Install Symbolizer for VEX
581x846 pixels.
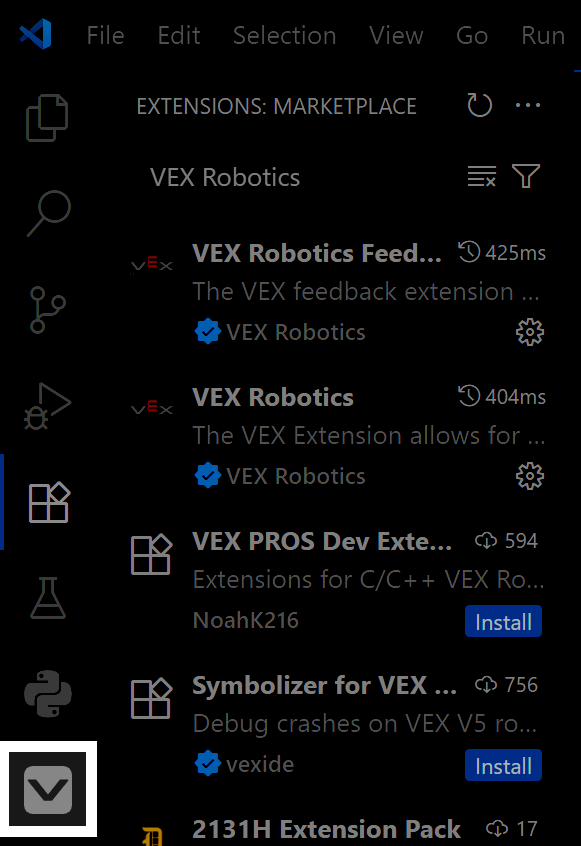click(x=503, y=765)
